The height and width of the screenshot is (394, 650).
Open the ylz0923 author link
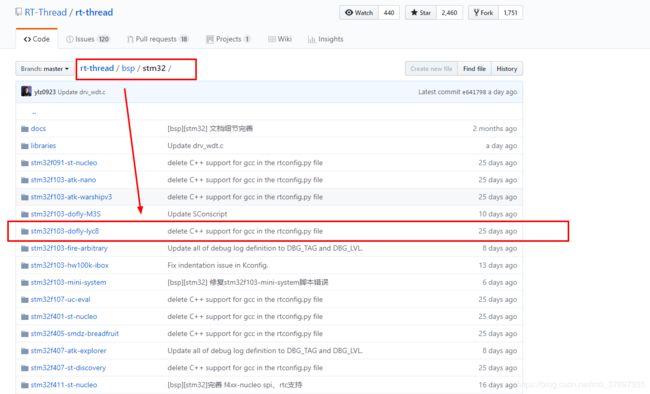(44, 92)
